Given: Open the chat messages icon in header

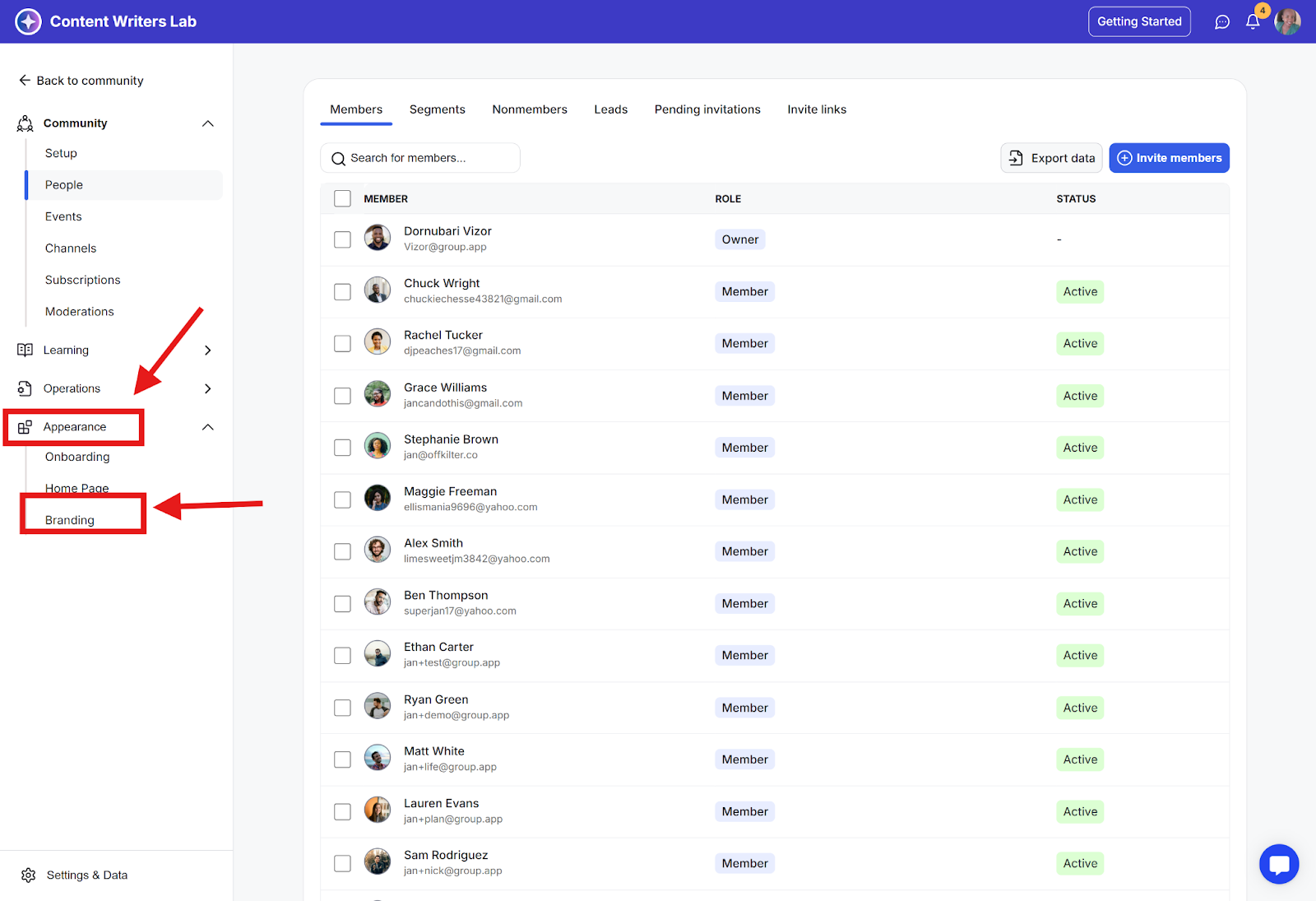Looking at the screenshot, I should coord(1222,22).
